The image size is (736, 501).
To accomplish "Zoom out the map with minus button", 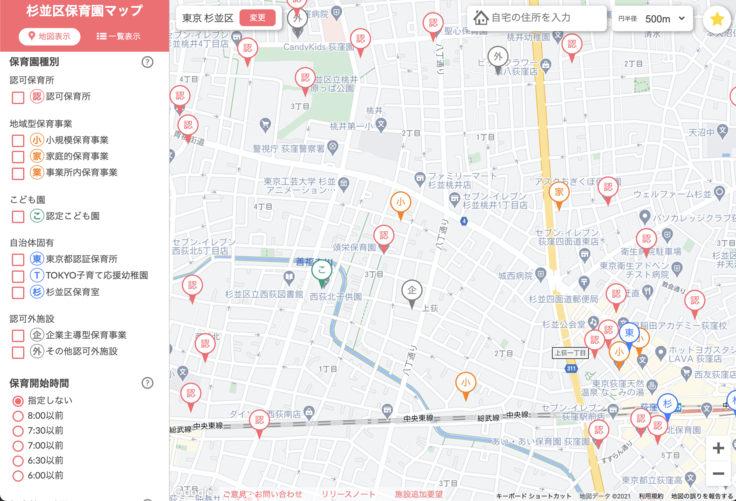I will pos(717,473).
